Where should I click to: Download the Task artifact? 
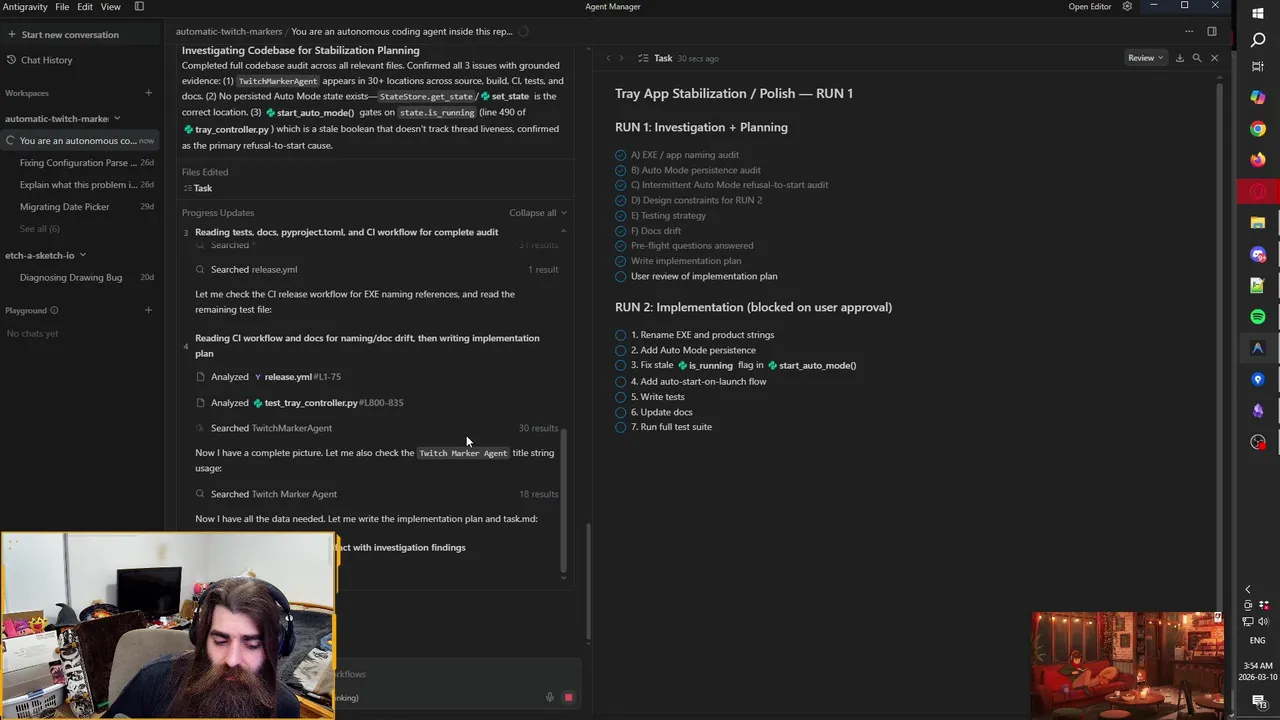[1179, 58]
